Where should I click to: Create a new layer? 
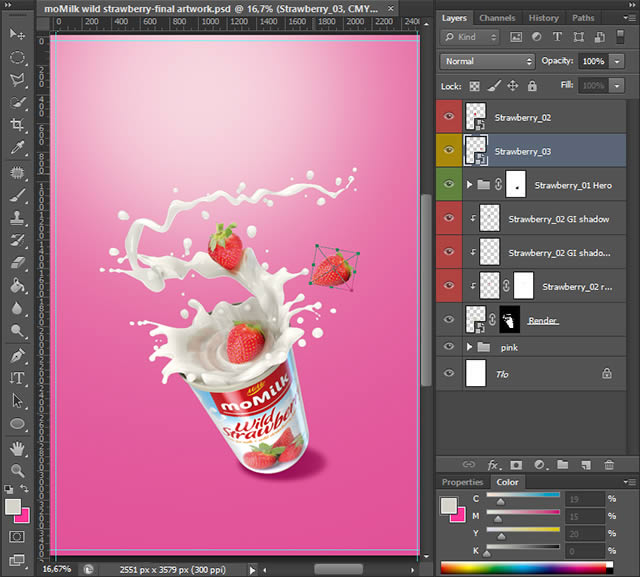tap(586, 465)
